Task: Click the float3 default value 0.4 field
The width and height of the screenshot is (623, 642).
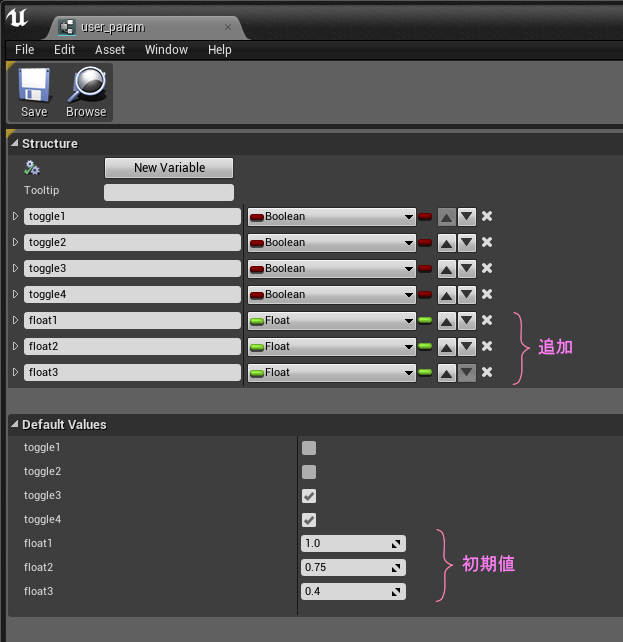Action: 353,592
